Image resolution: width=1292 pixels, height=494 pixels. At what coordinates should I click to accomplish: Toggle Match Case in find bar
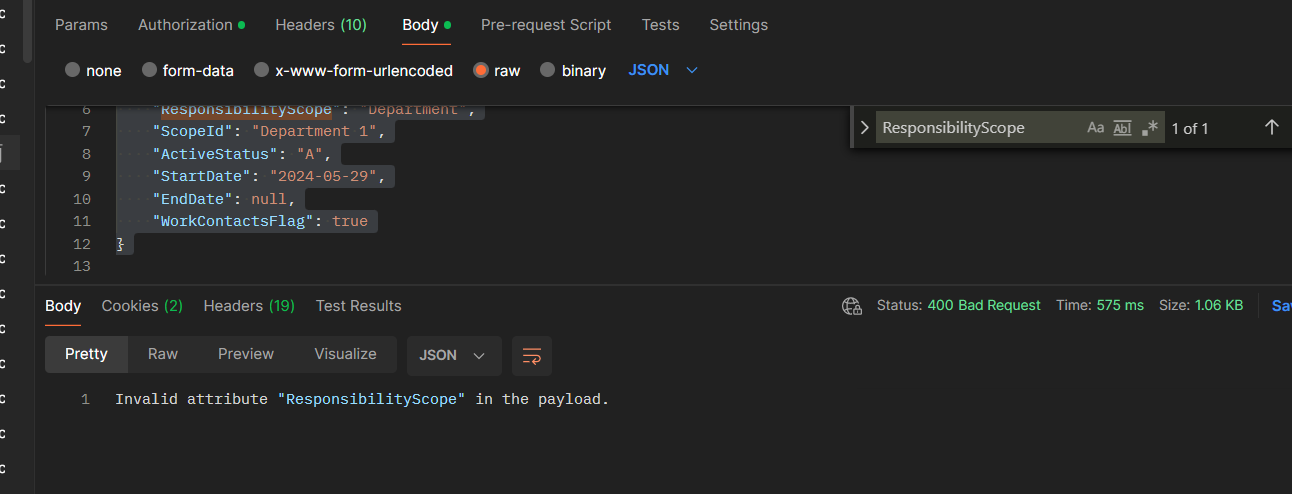(x=1096, y=128)
